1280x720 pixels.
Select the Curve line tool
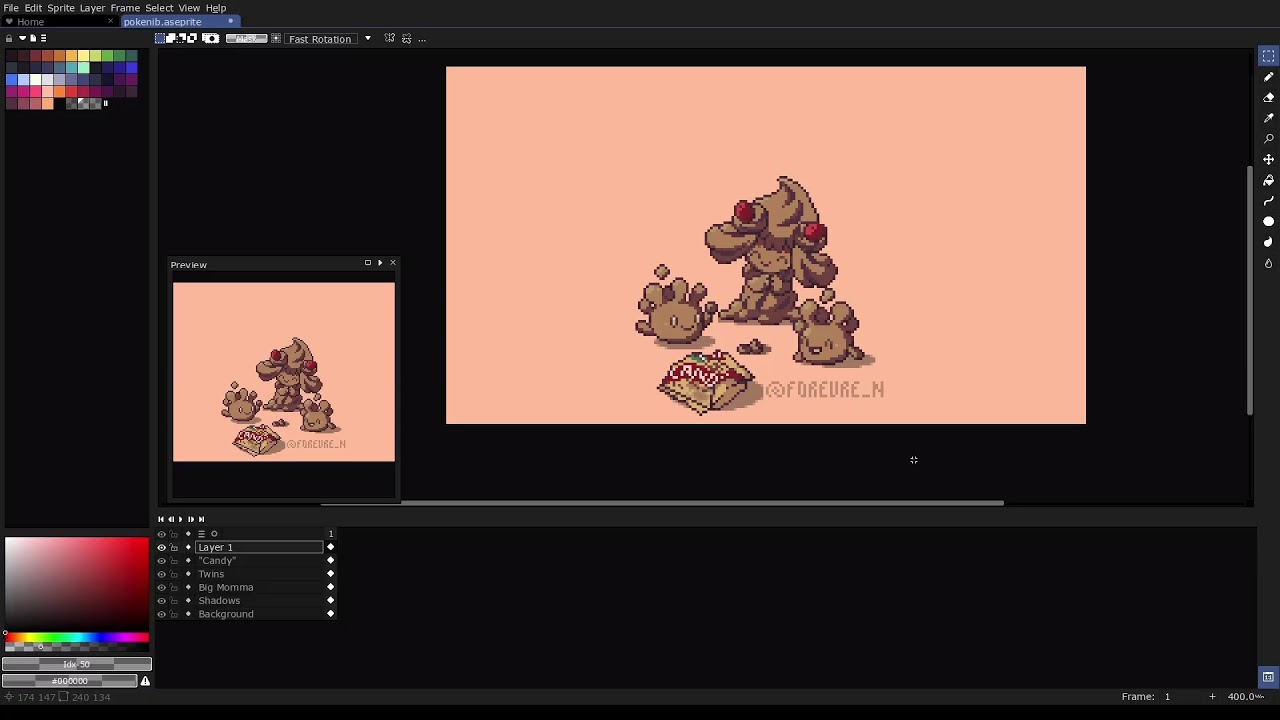click(1268, 201)
